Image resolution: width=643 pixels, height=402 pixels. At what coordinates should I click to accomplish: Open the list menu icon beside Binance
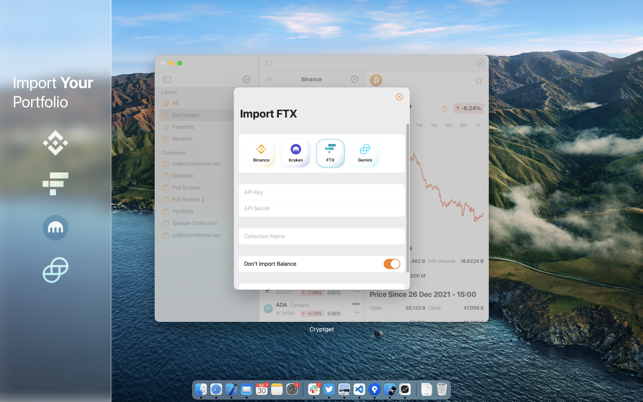pos(269,79)
